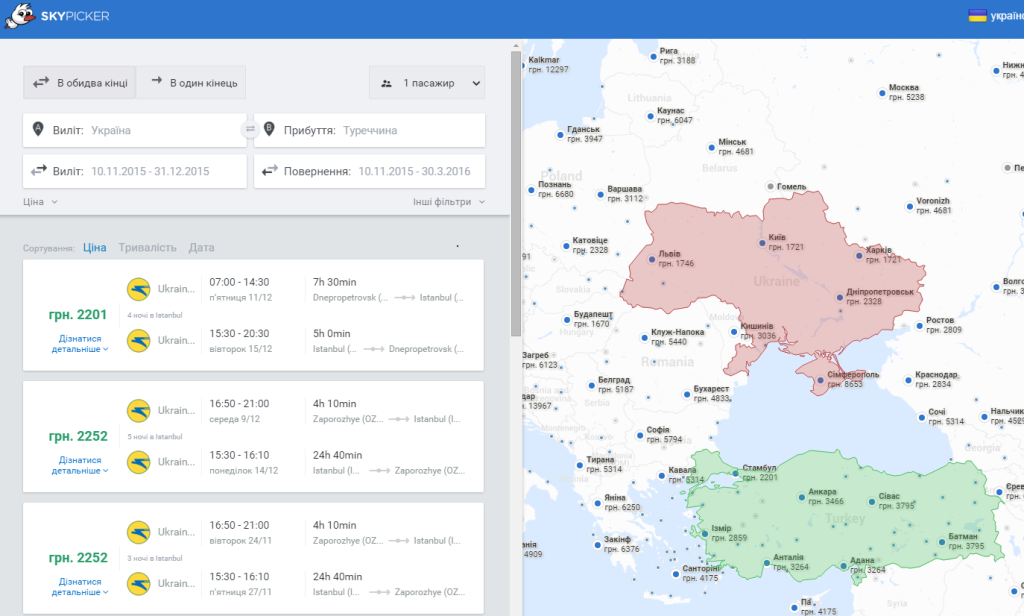
Task: Click the Батман map marker
Action: 942,542
